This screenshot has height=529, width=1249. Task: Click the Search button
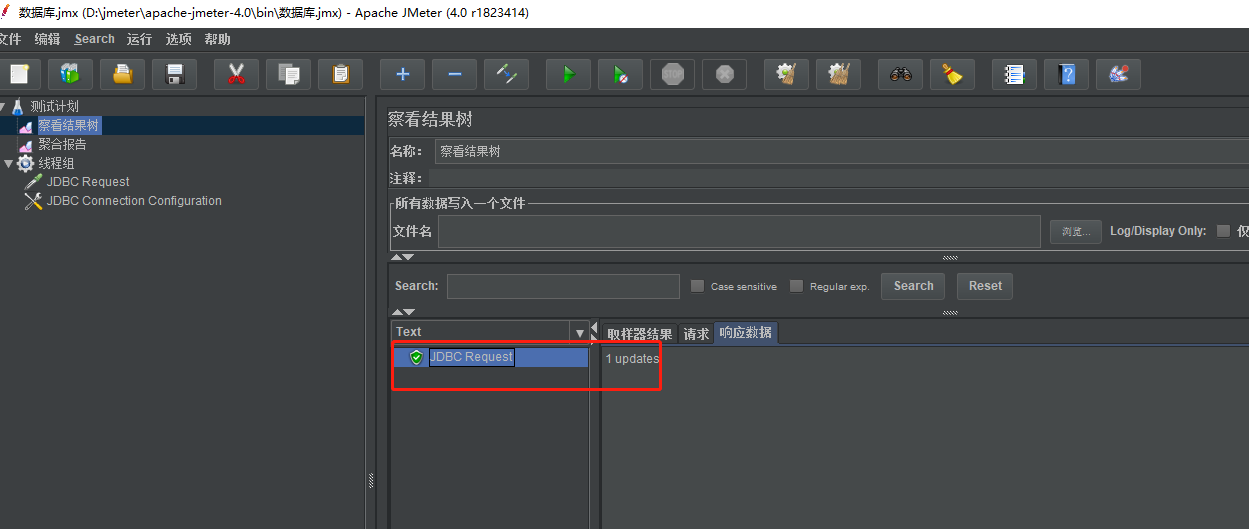tap(913, 286)
